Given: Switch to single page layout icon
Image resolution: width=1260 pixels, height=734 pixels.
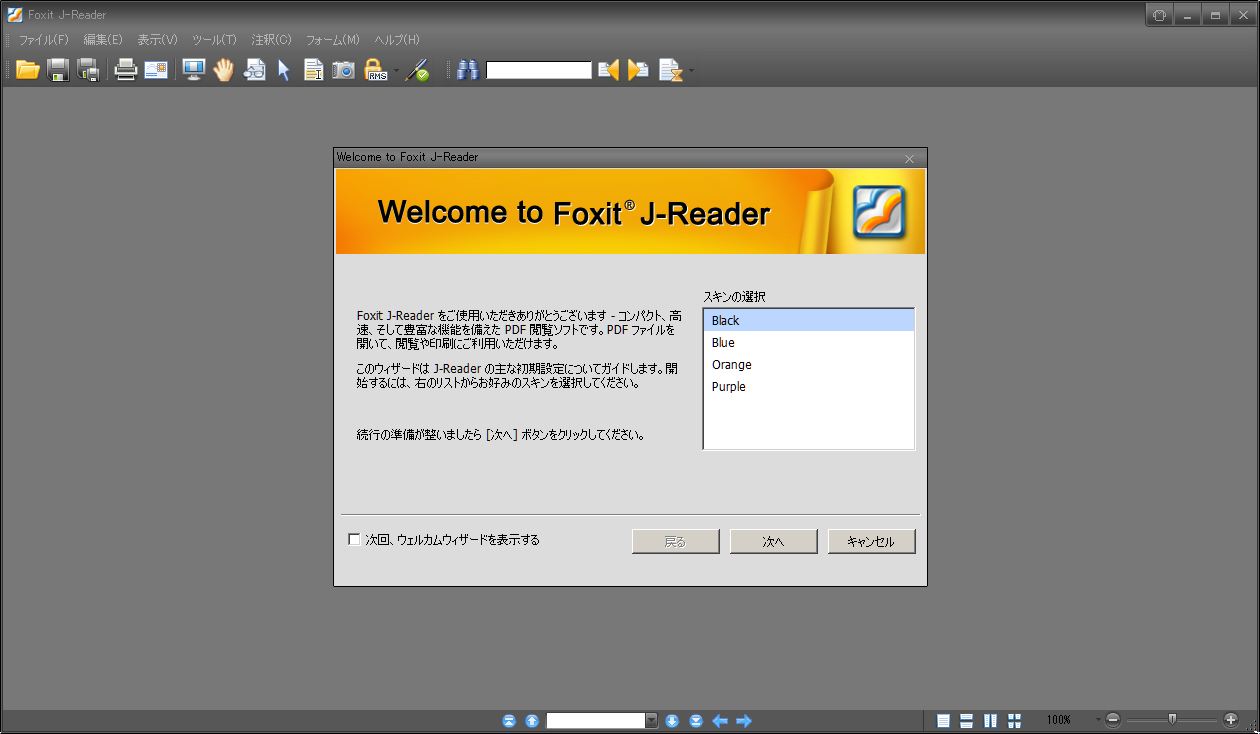Looking at the screenshot, I should 943,721.
